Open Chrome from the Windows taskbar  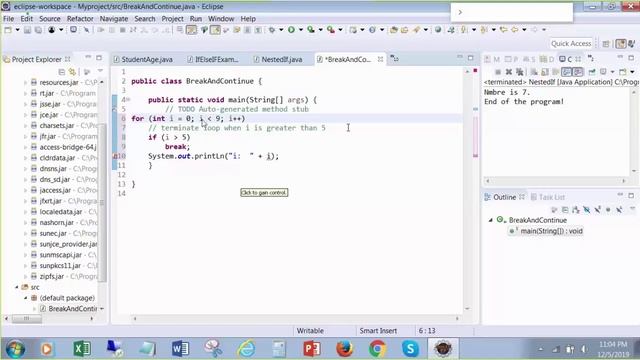tap(378, 349)
